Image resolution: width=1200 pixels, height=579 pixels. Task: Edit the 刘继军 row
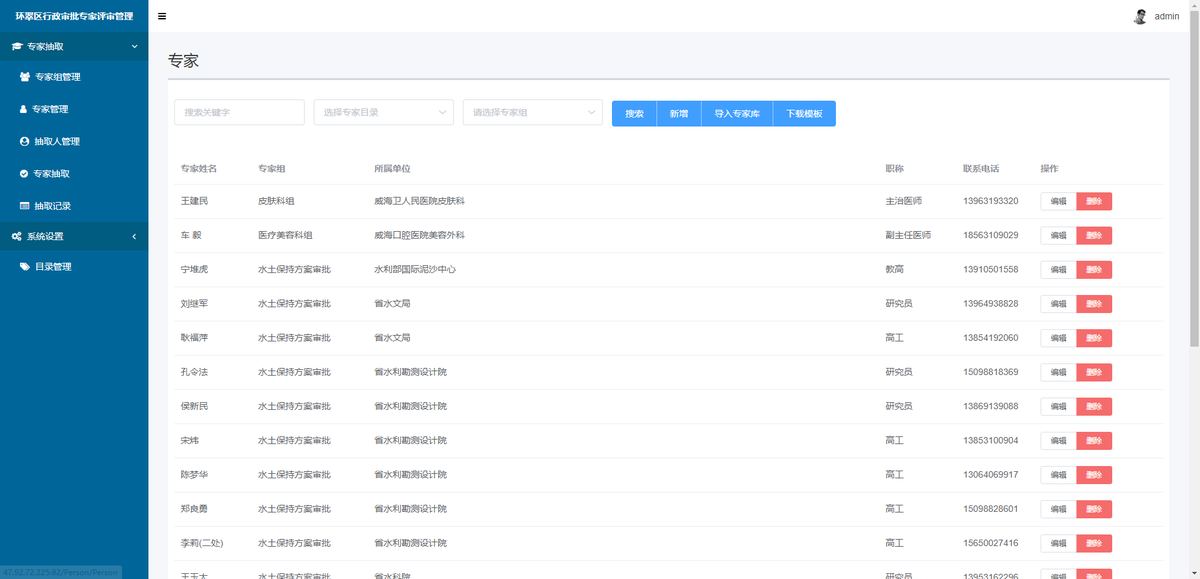tap(1058, 304)
